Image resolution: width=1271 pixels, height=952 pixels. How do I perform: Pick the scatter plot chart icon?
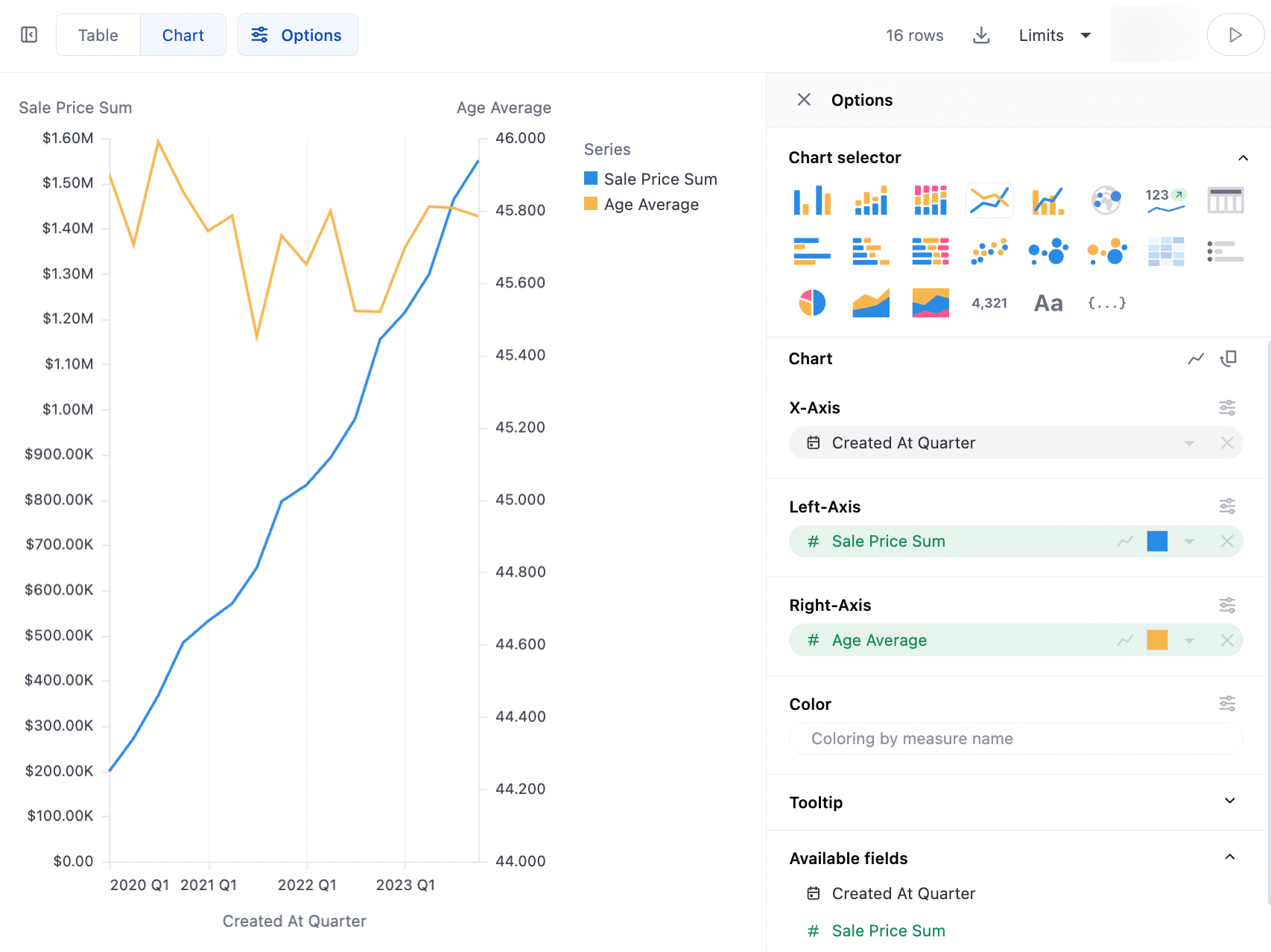pyautogui.click(x=989, y=252)
